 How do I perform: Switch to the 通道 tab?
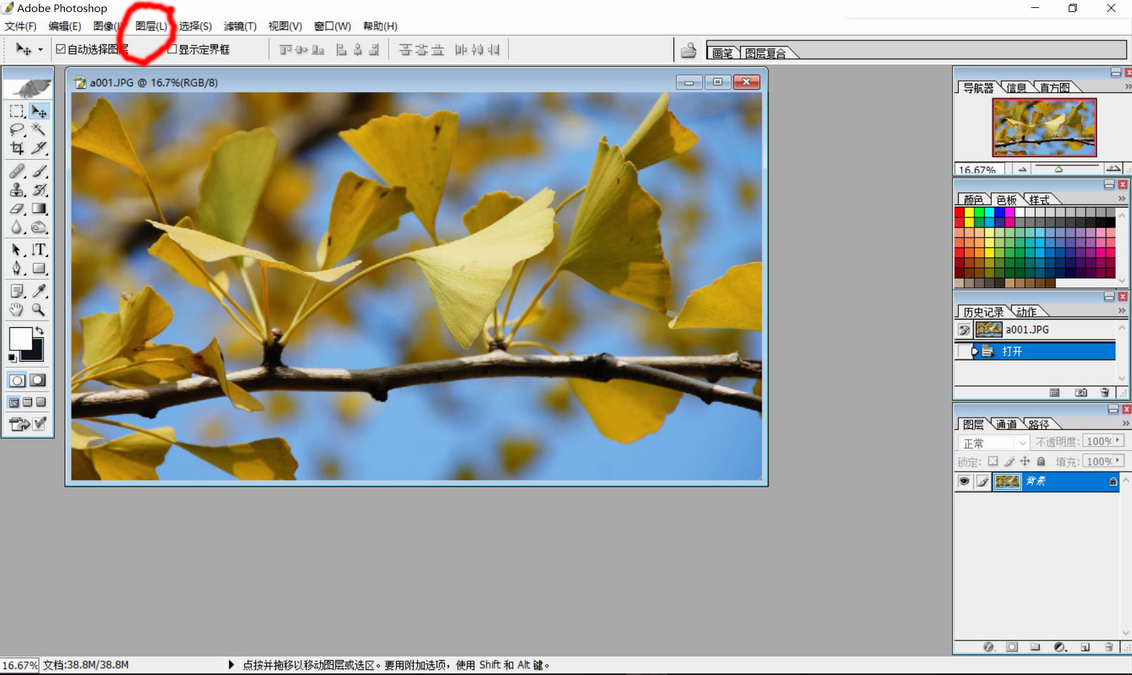1006,424
